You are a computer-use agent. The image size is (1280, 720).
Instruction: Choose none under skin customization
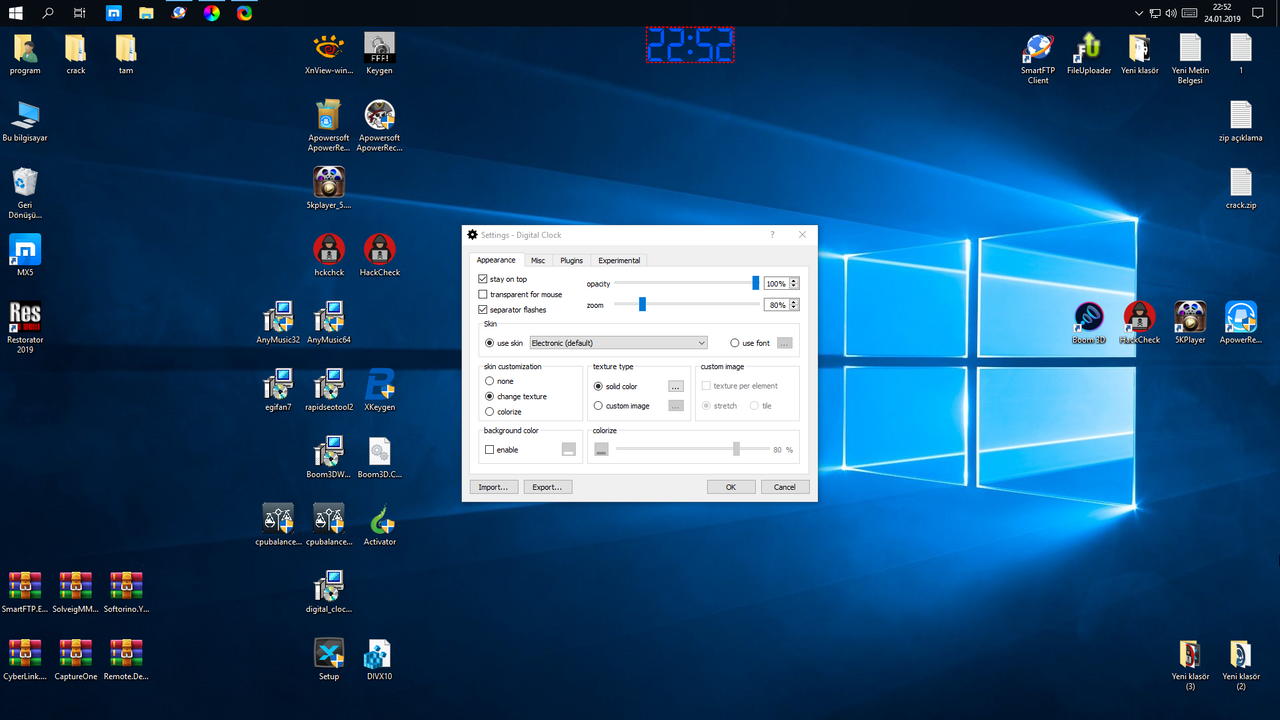tap(489, 381)
